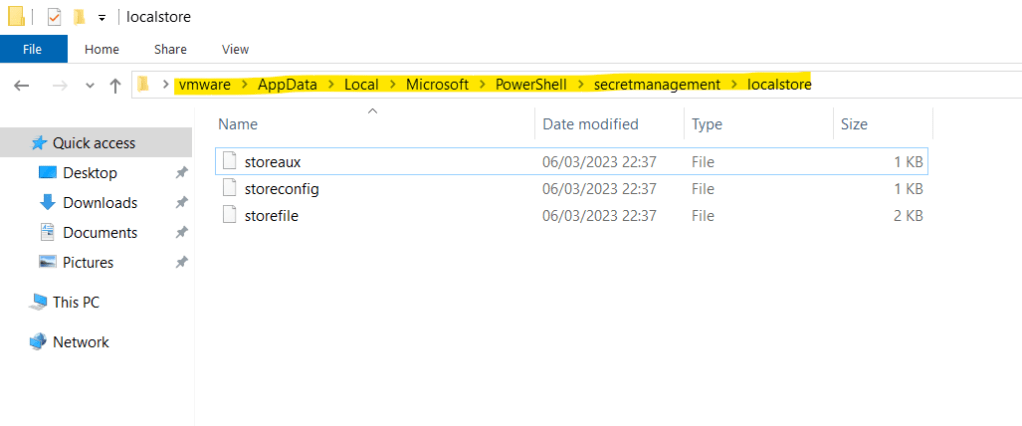Click the Network icon in navigation pane
Image resolution: width=1022 pixels, height=426 pixels.
click(x=38, y=342)
